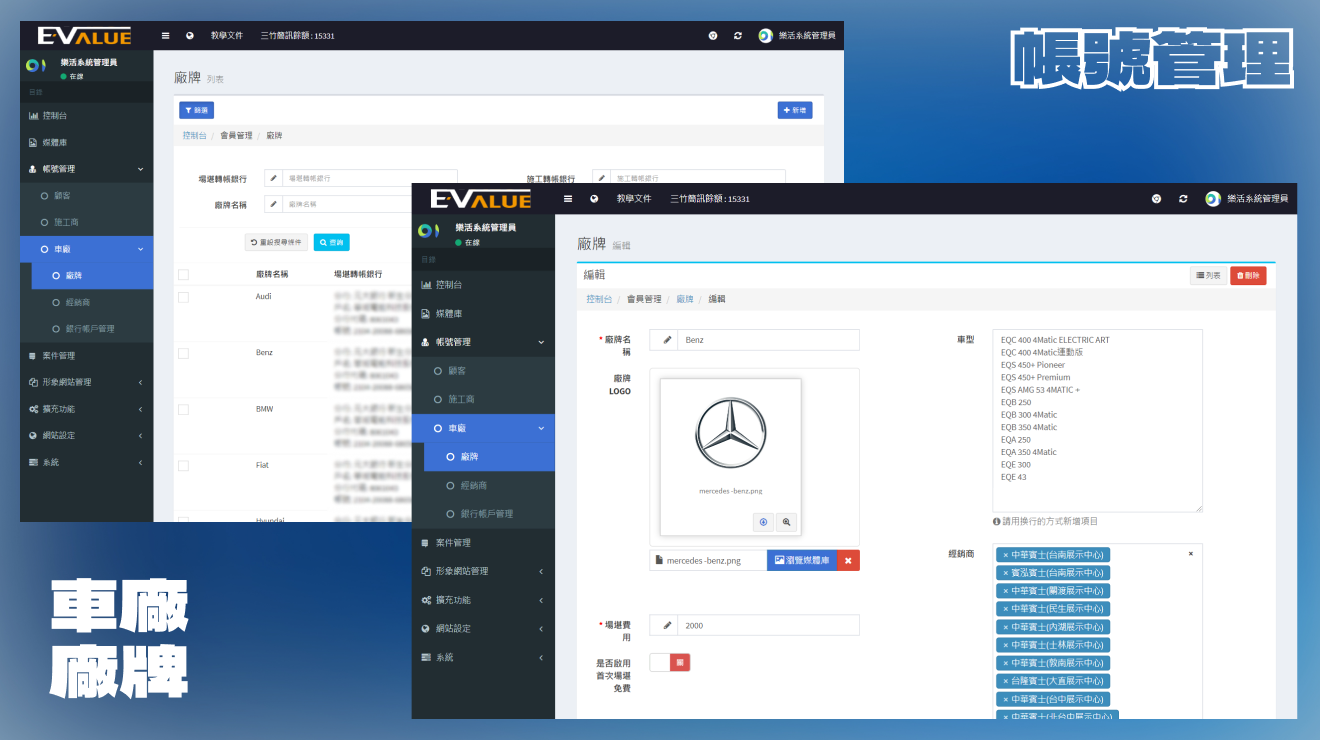Clear all dealers with the small X

point(1190,553)
